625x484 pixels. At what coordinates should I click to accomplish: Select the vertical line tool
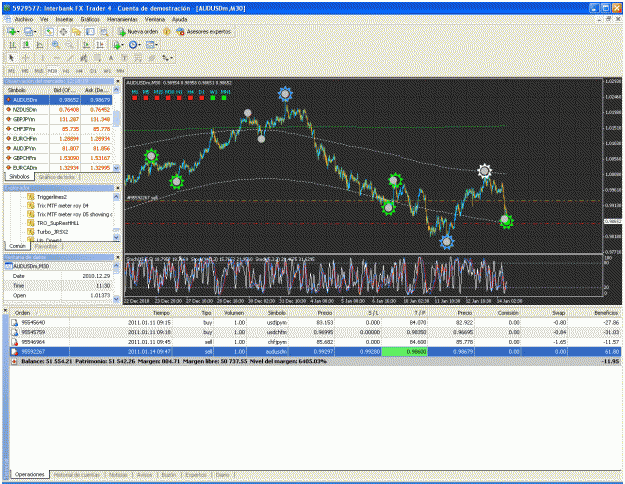tap(42, 58)
